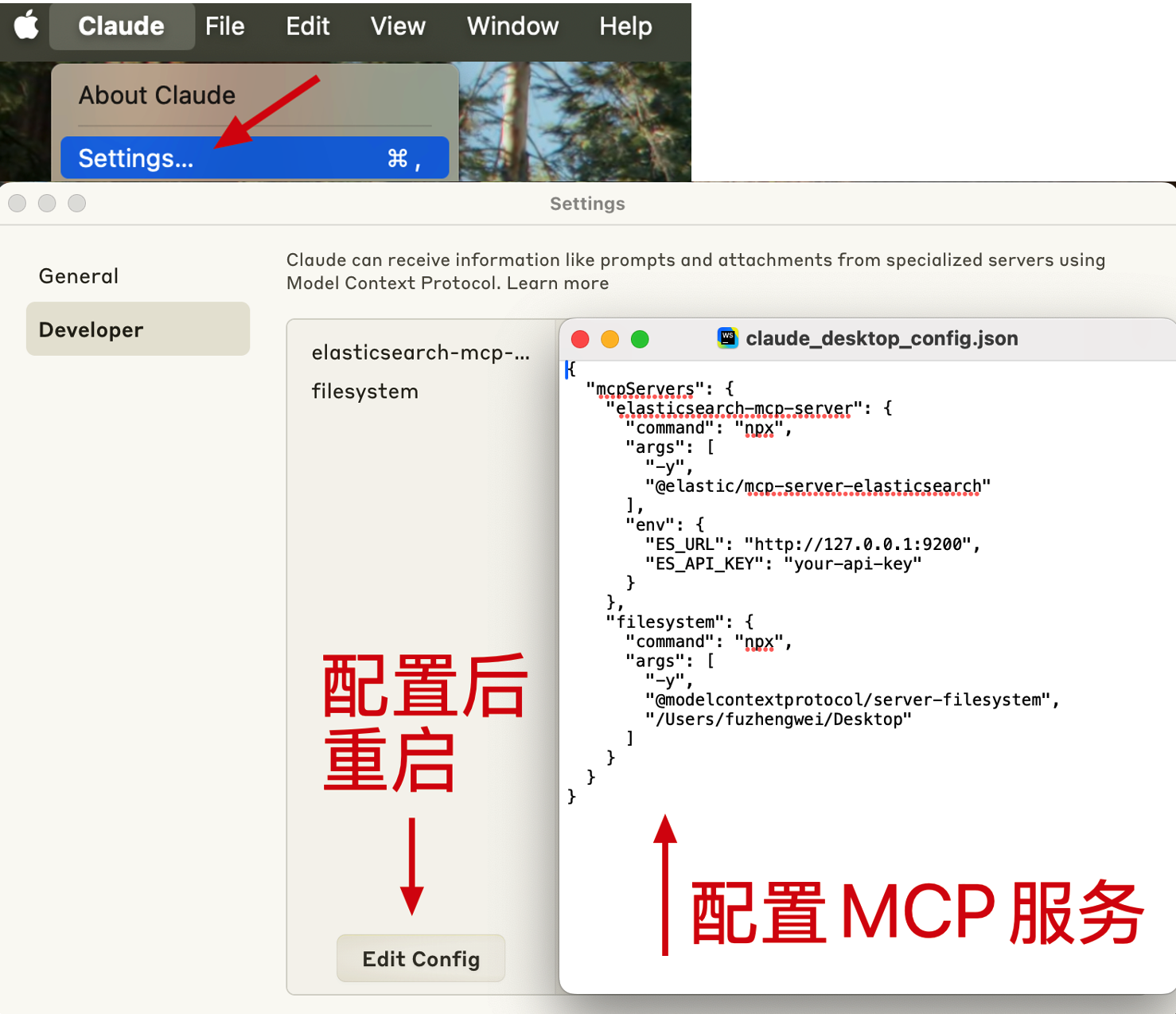Open the View menu
This screenshot has height=1014, width=1176.
[398, 26]
